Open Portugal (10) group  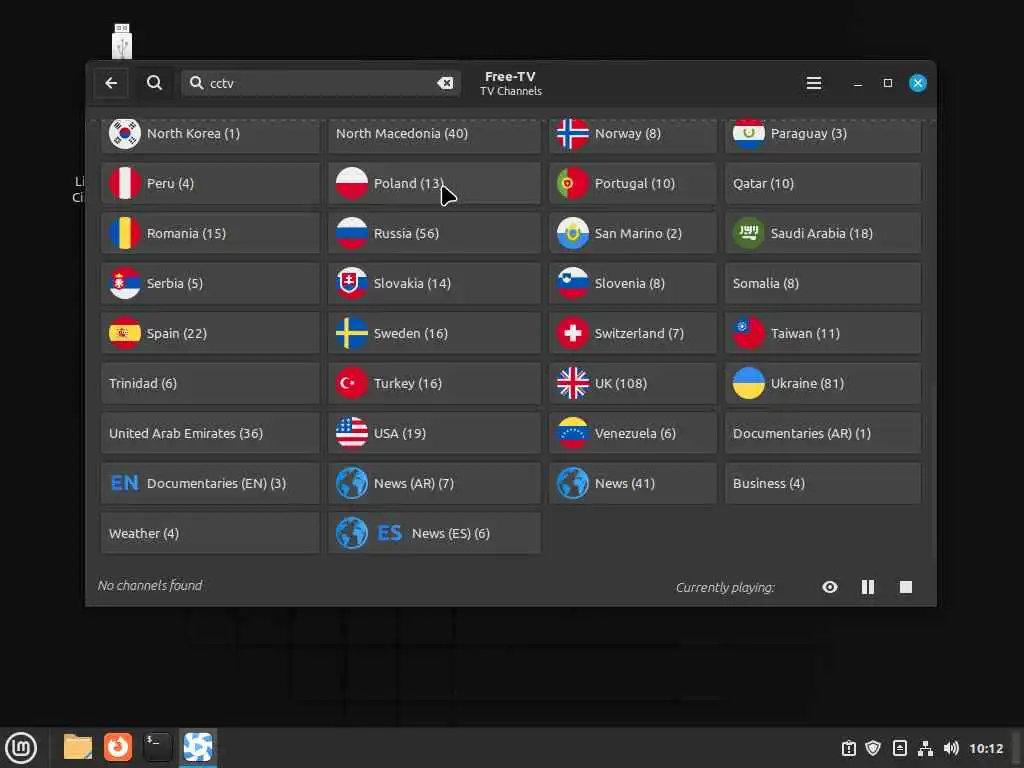(x=632, y=184)
